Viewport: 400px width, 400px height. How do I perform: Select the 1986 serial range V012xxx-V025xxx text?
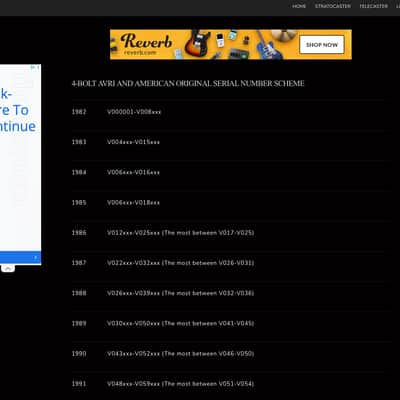pyautogui.click(x=134, y=233)
